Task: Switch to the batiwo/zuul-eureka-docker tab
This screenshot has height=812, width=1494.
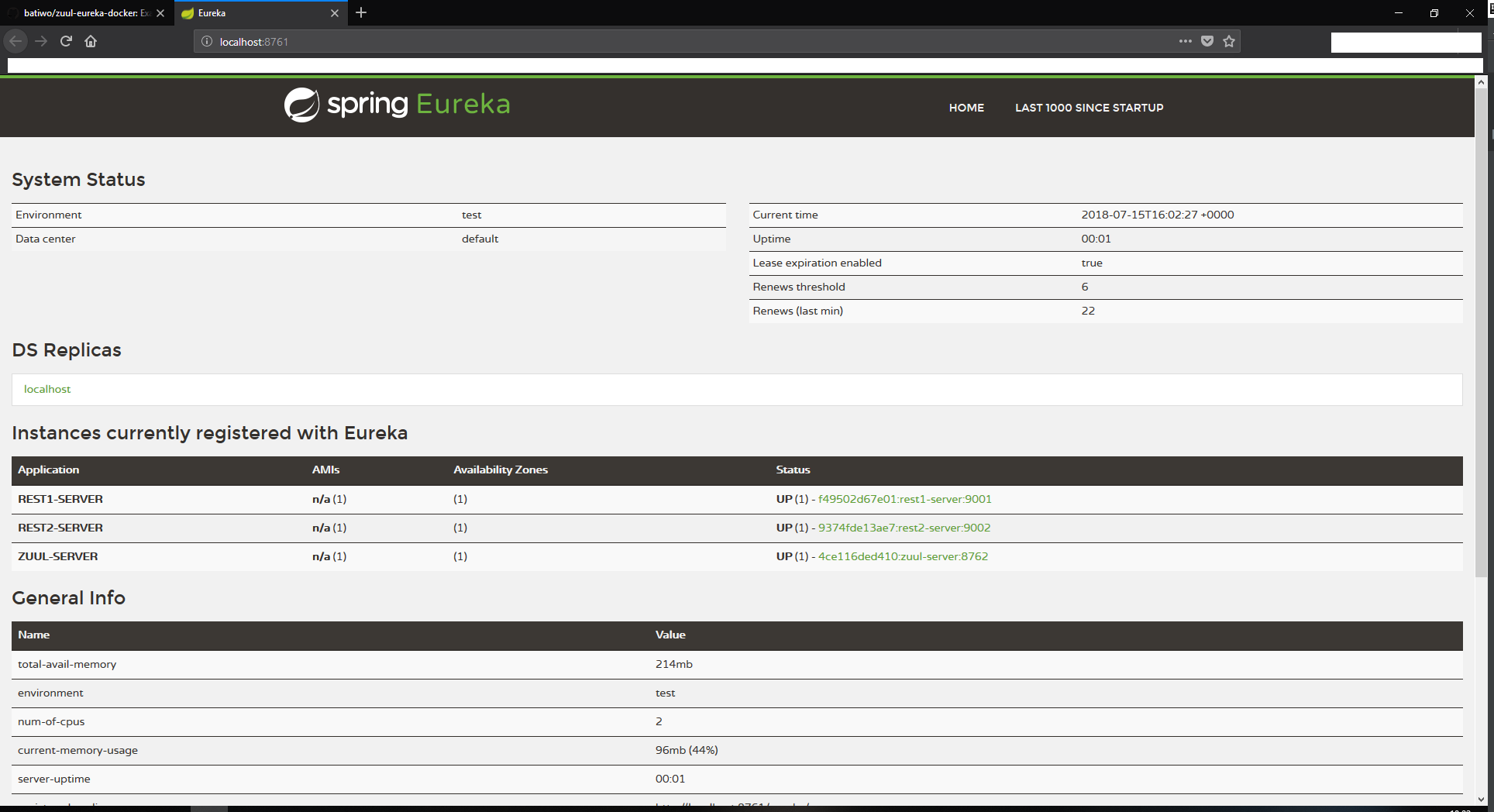Action: (x=86, y=13)
